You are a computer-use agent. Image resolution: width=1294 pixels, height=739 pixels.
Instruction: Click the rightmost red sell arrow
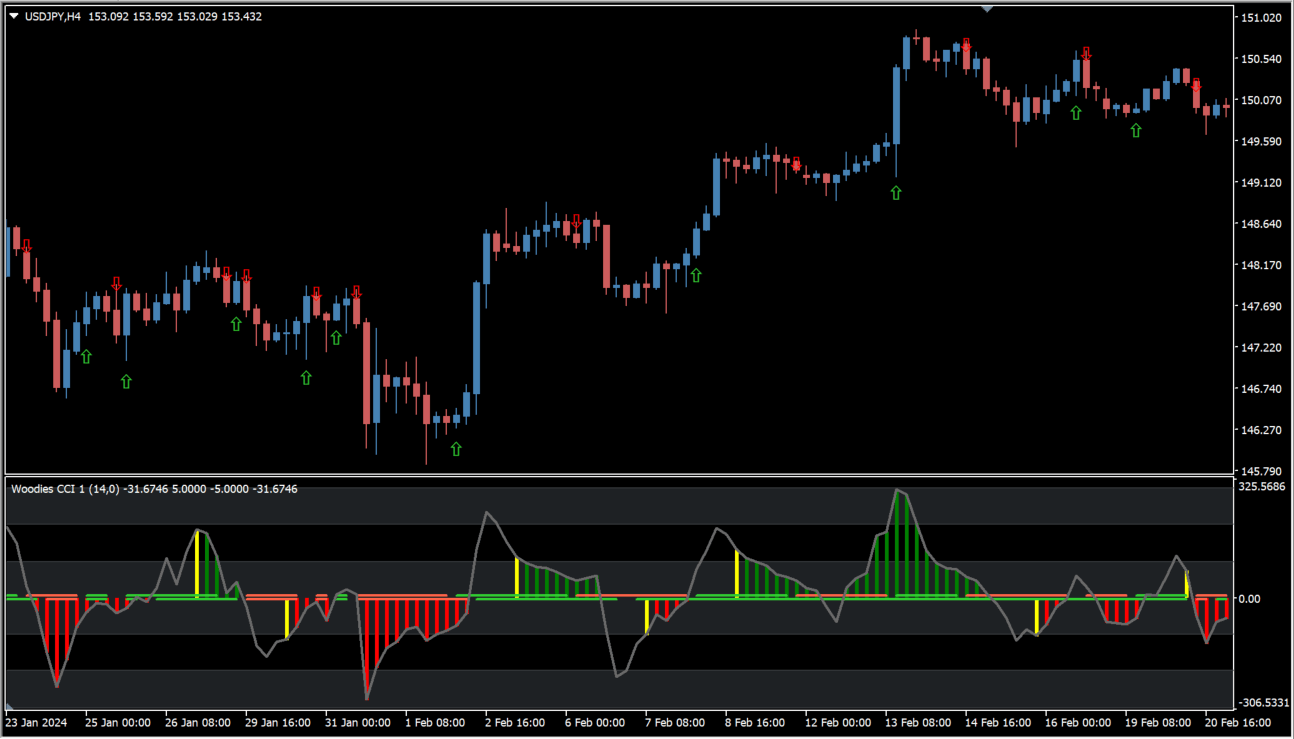coord(1196,86)
